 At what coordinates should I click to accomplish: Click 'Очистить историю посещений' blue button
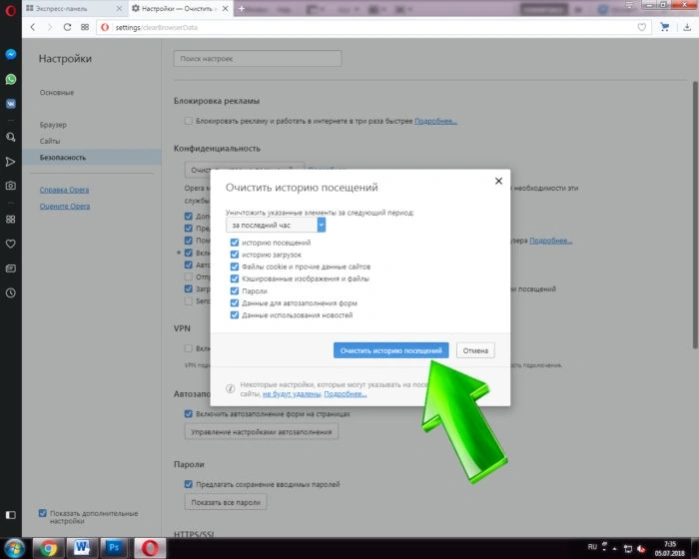[391, 350]
